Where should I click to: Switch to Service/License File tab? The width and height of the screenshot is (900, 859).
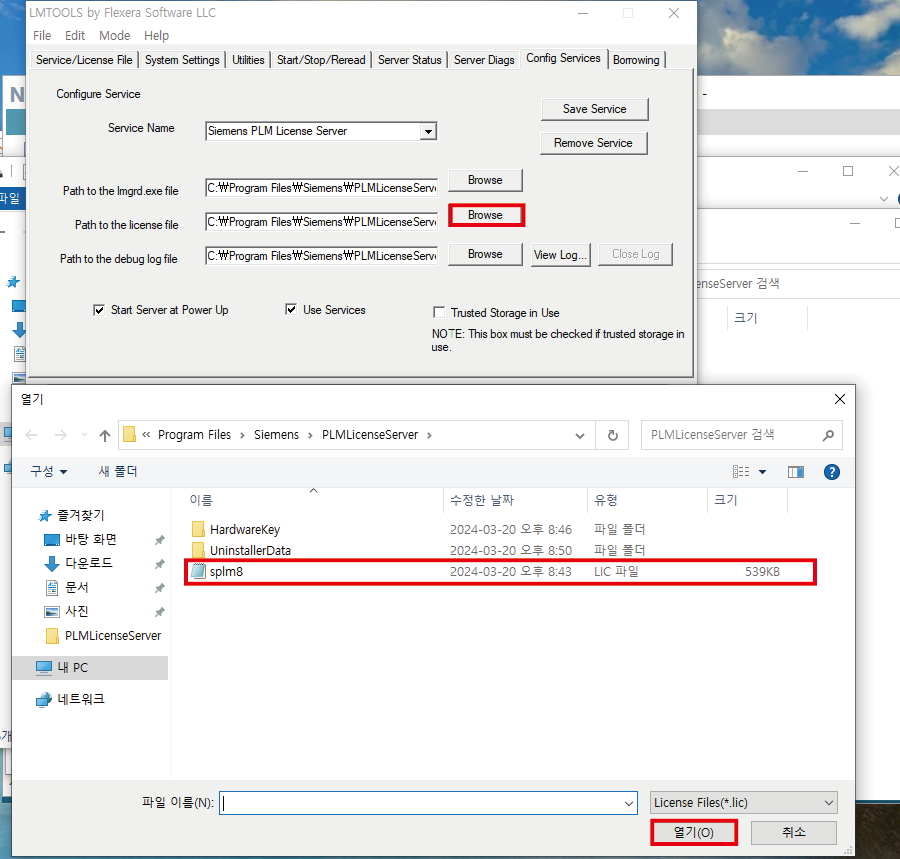(x=84, y=60)
